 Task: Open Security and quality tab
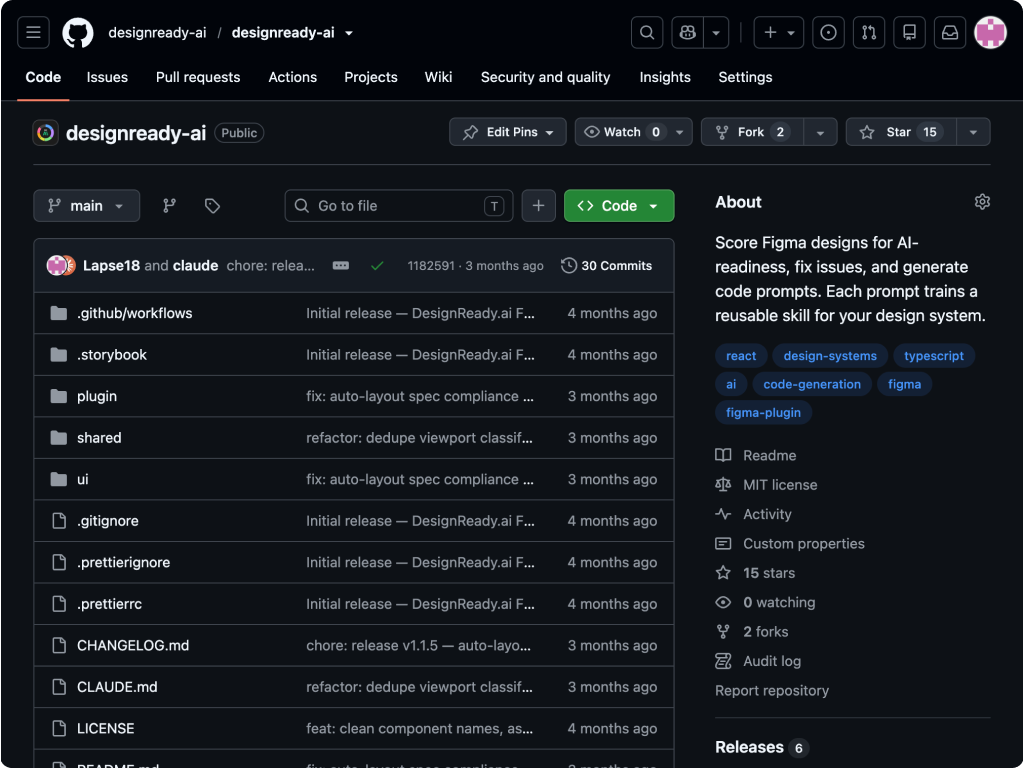pos(545,77)
